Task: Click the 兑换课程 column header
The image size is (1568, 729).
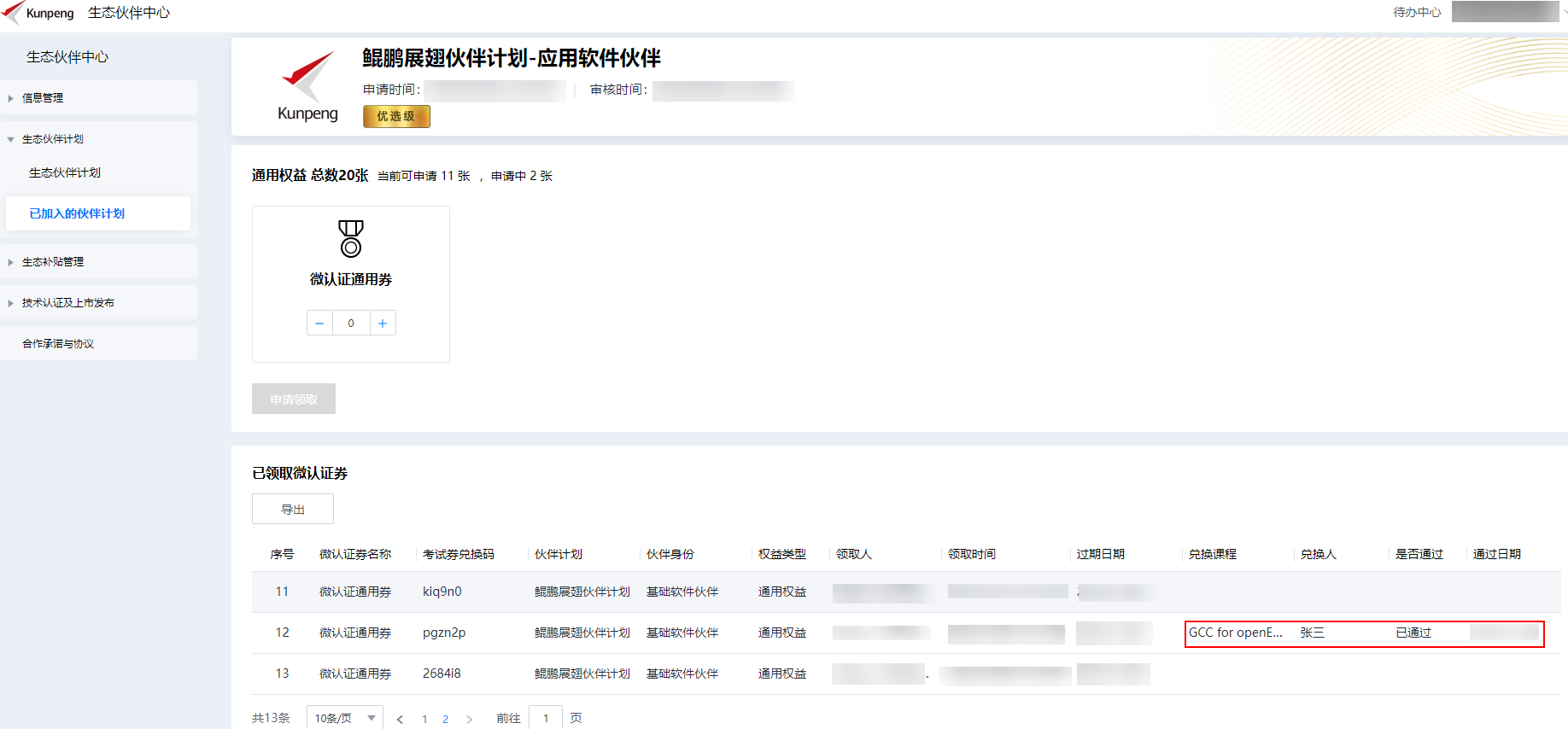Action: [1213, 554]
